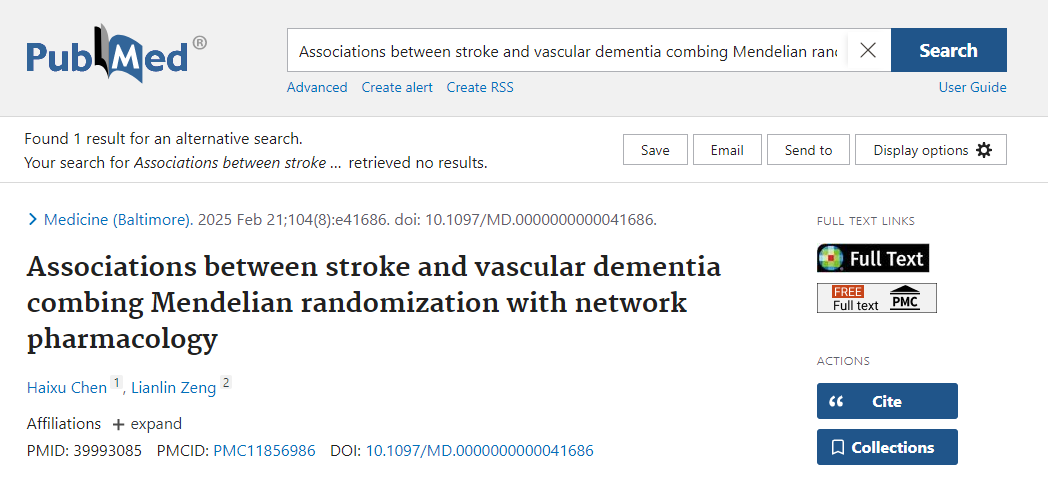Image resolution: width=1048 pixels, height=498 pixels.
Task: Click the Cite quotation mark icon
Action: 837,401
